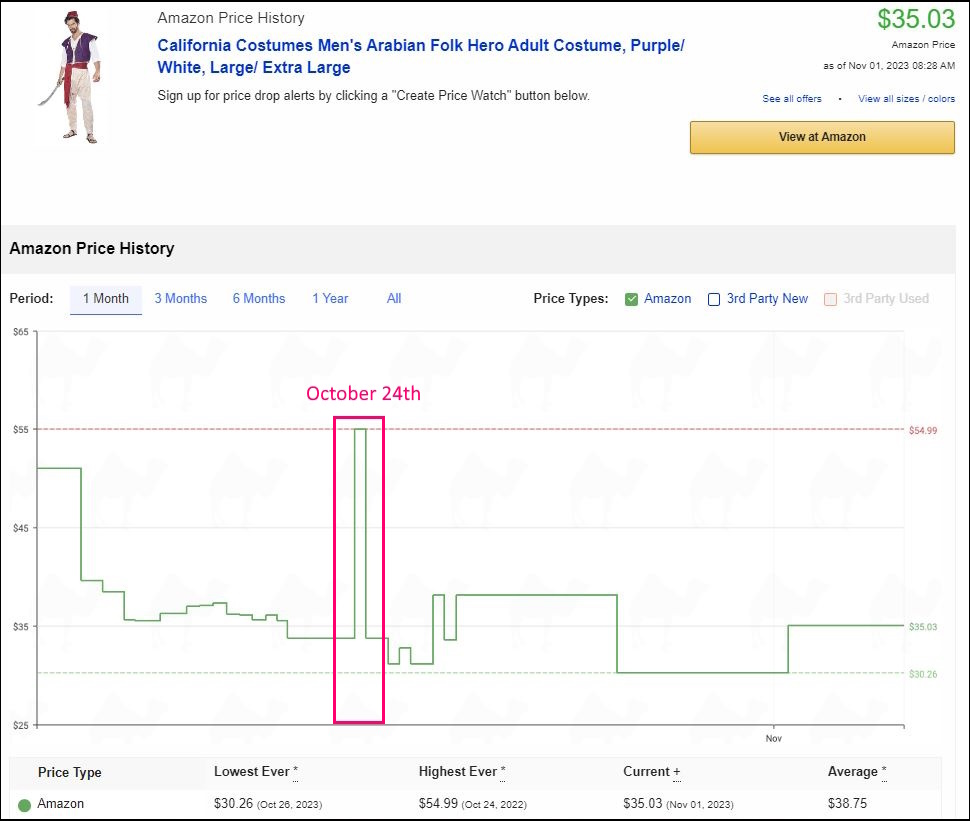Screen dimensions: 970x821
Task: Click the $45 y-axis label
Action: coord(21,528)
